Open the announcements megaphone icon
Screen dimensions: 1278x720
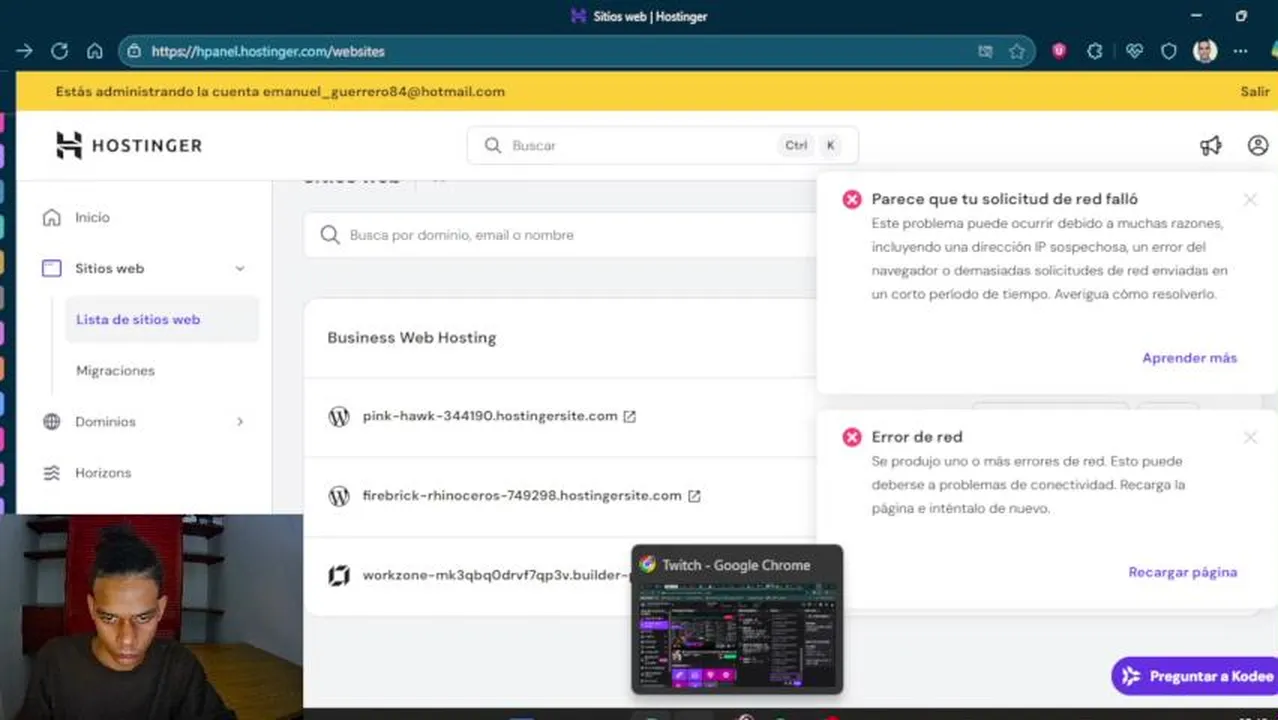(1210, 146)
